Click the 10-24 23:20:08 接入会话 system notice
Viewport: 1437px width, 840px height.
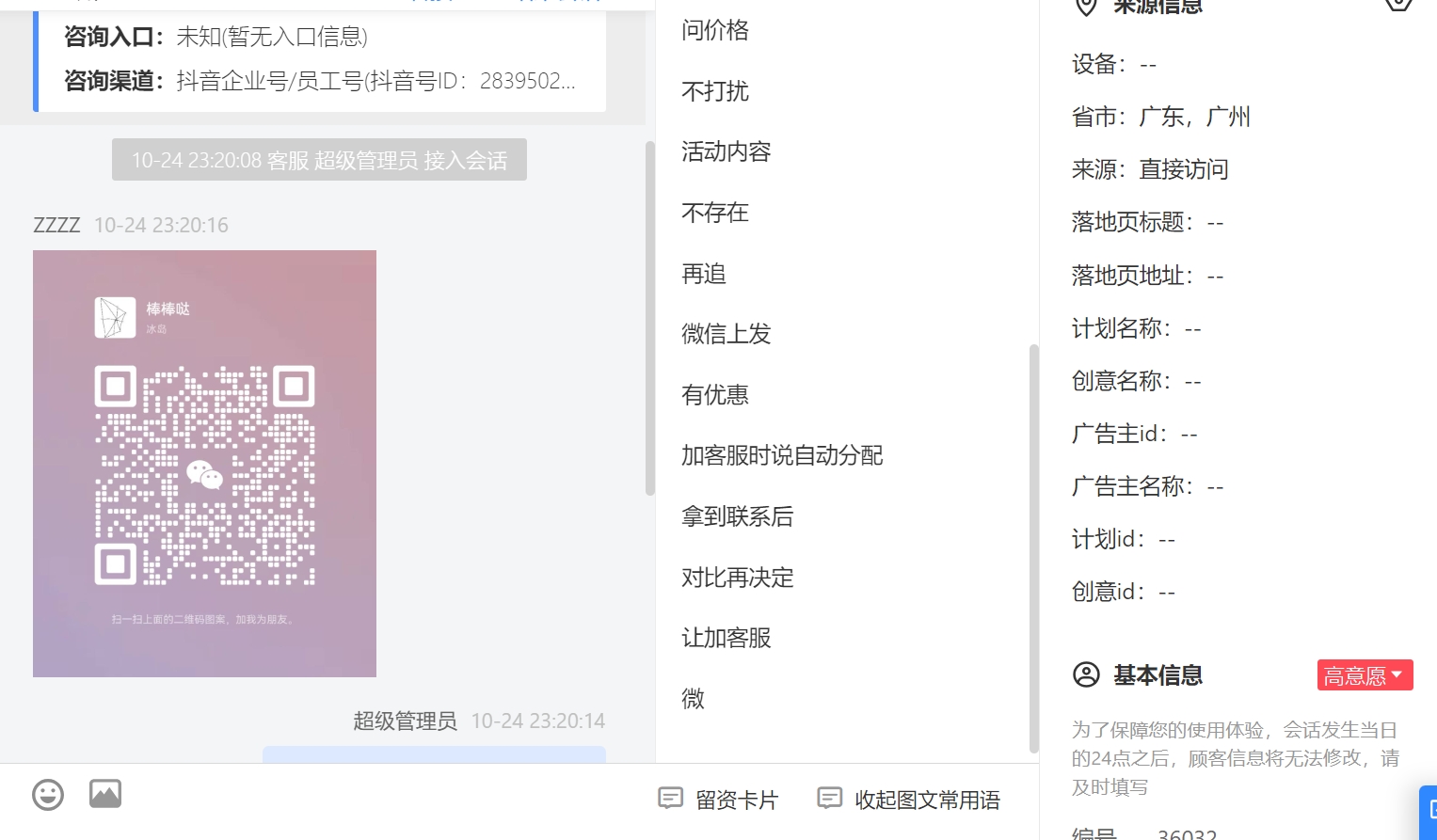pyautogui.click(x=319, y=160)
